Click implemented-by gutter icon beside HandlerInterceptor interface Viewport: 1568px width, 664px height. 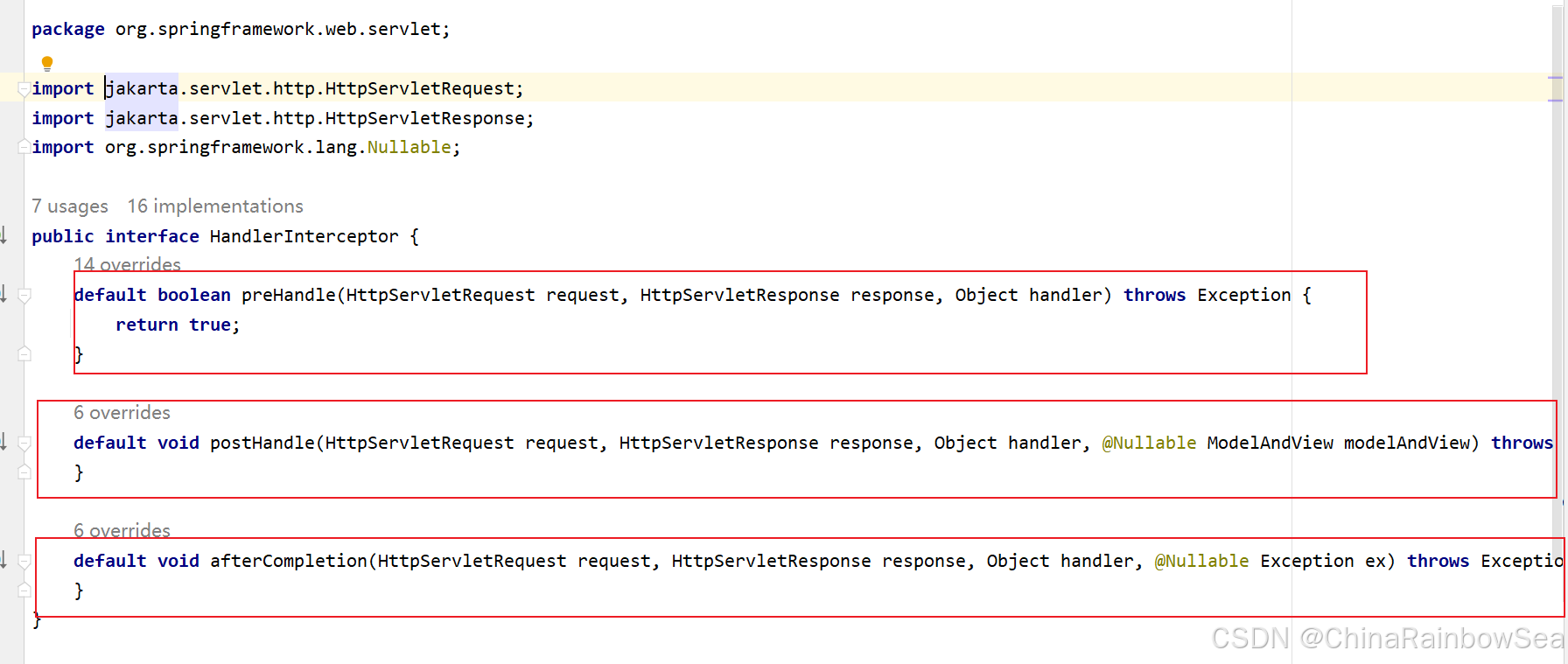tap(3, 234)
